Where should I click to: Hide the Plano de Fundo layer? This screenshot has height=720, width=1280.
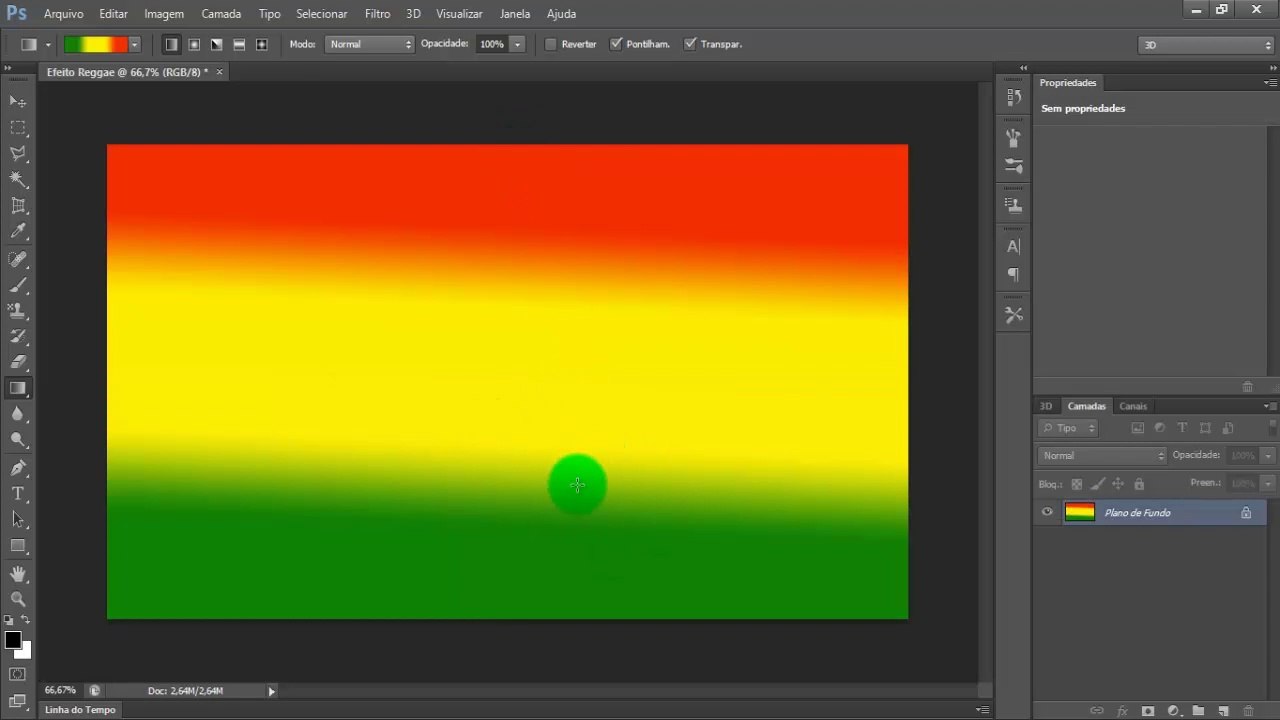(1047, 513)
